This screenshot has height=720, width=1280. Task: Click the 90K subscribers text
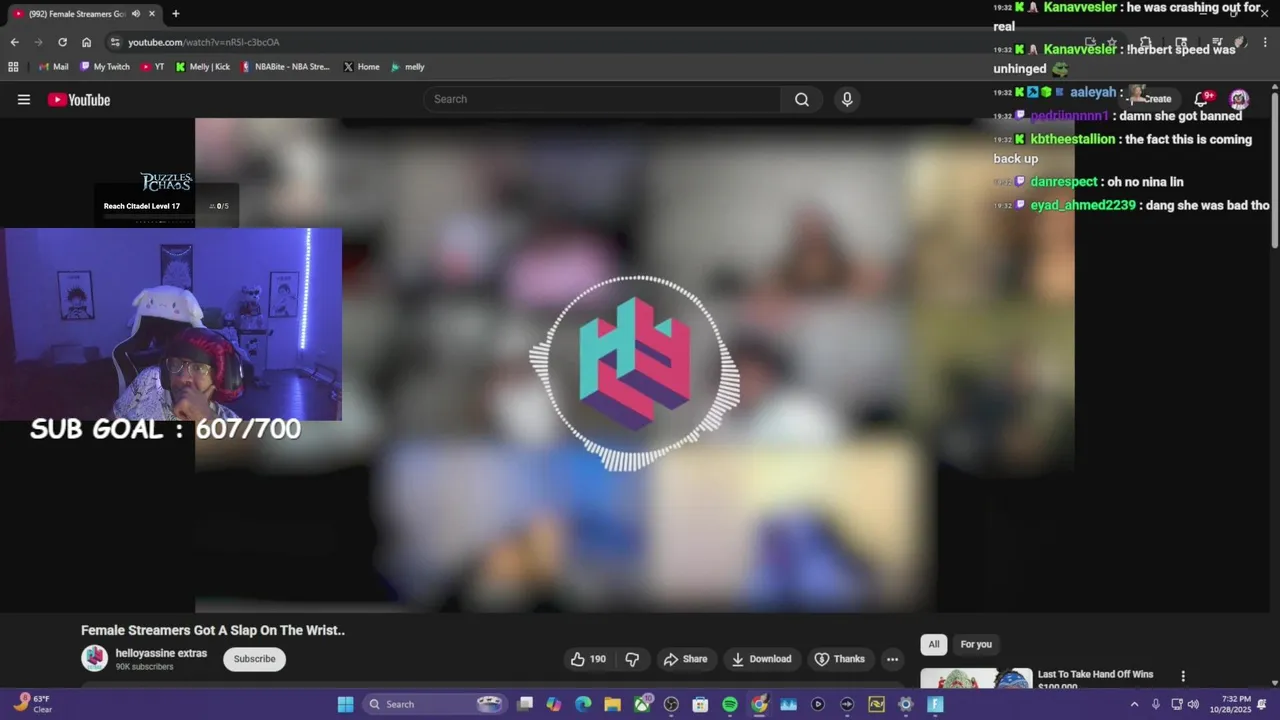[x=144, y=667]
